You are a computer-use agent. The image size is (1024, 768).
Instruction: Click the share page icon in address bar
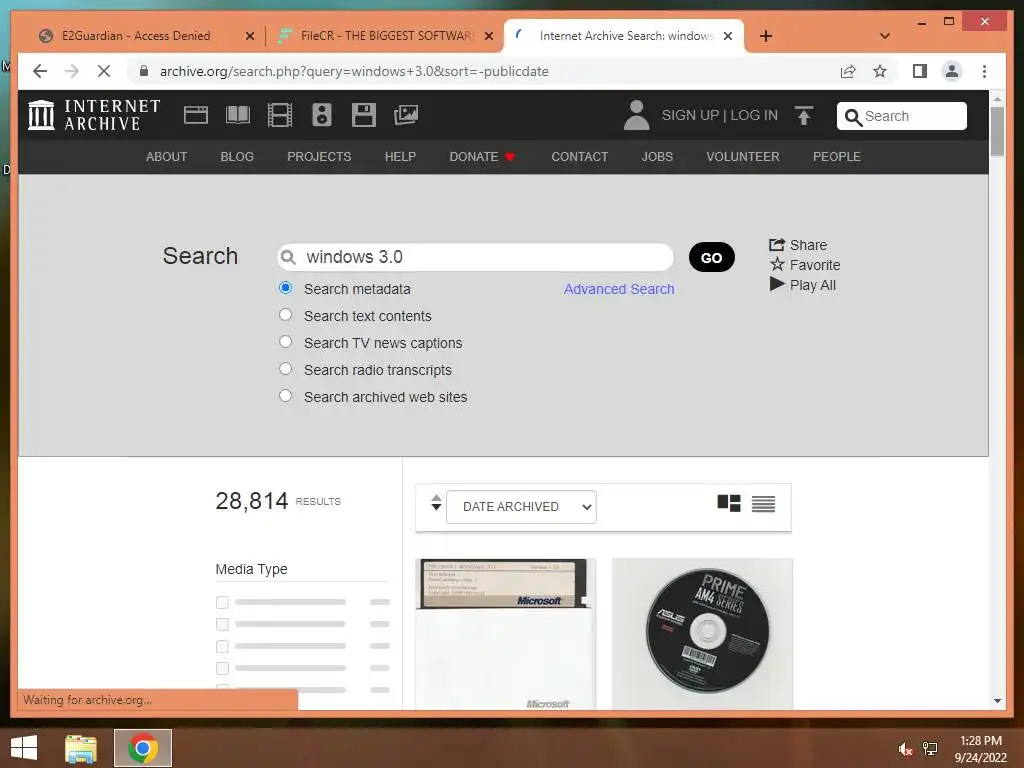pyautogui.click(x=848, y=71)
